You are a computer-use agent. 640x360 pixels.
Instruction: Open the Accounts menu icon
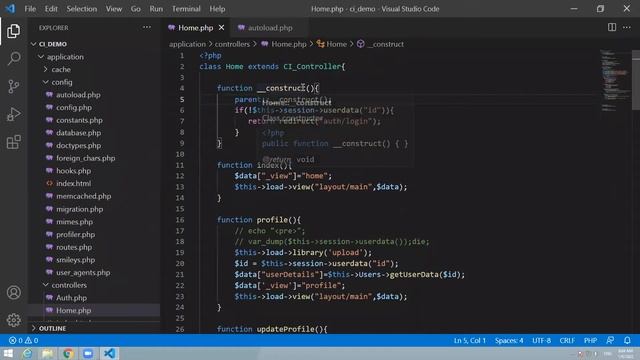click(x=13, y=292)
